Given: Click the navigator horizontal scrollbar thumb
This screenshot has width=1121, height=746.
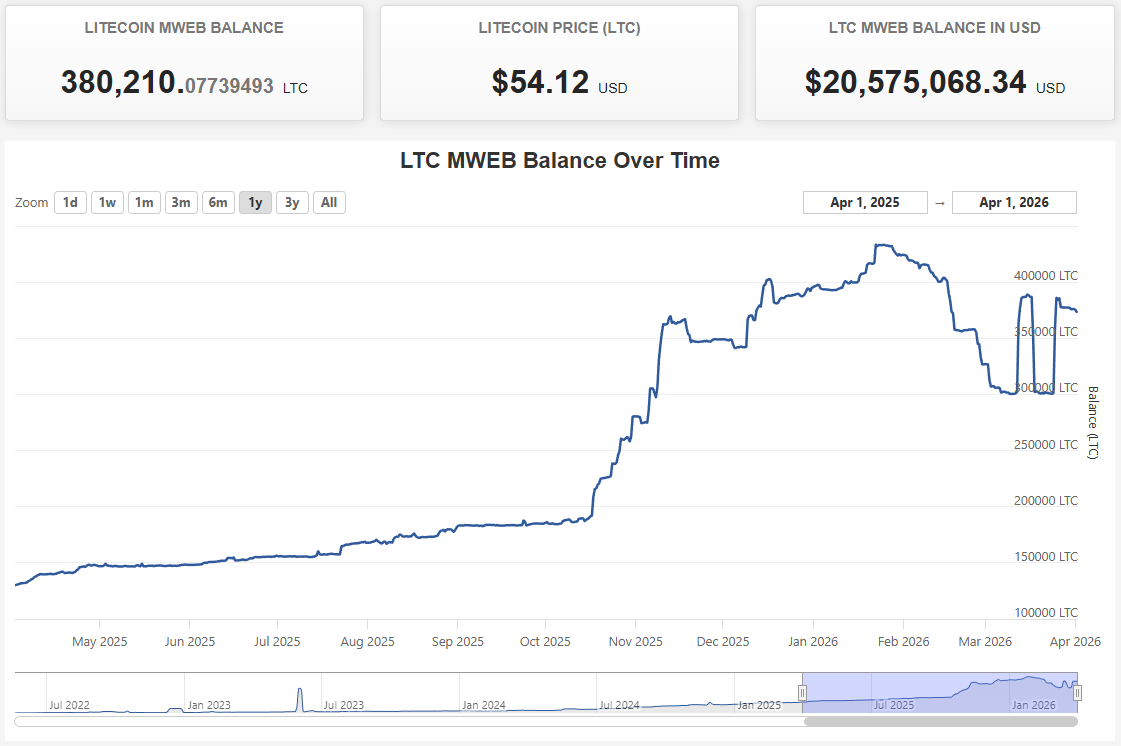Looking at the screenshot, I should [x=940, y=722].
